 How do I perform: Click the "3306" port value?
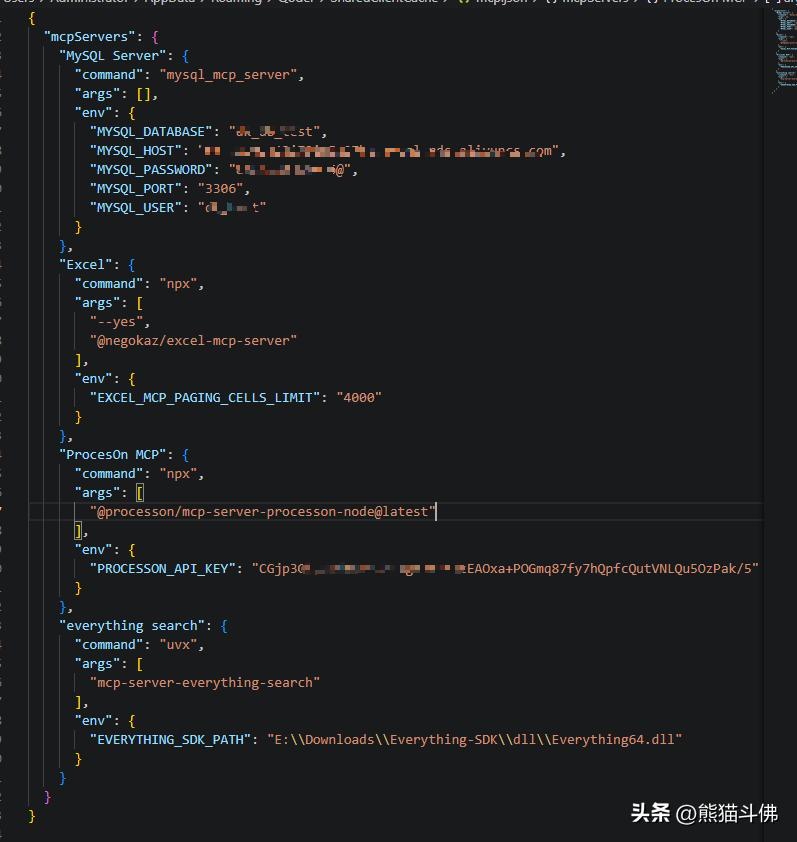(219, 188)
